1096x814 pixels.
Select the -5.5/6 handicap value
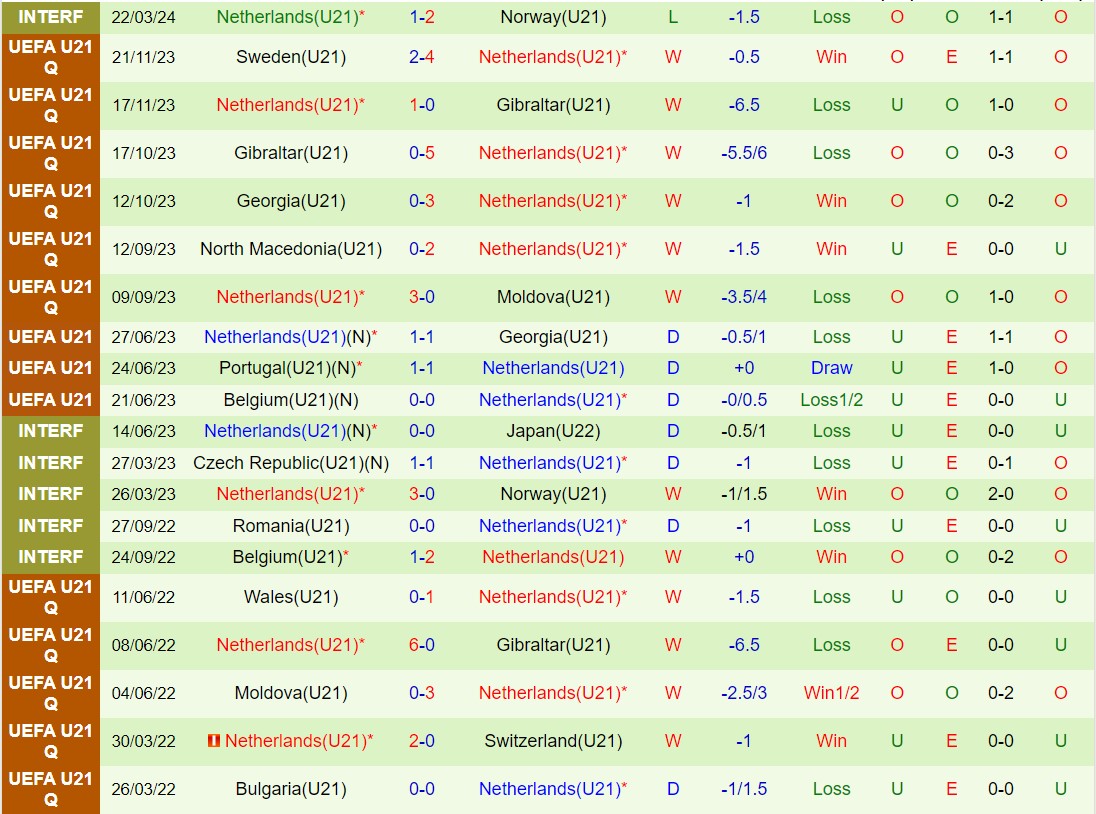[744, 153]
